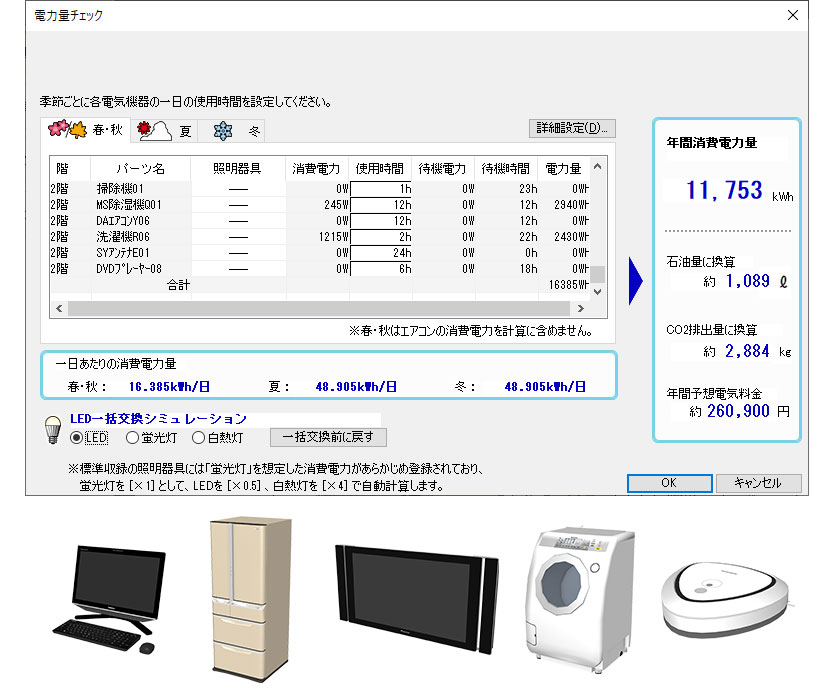The height and width of the screenshot is (700, 833).
Task: Select the 蛍光灯 radio button
Action: (133, 437)
